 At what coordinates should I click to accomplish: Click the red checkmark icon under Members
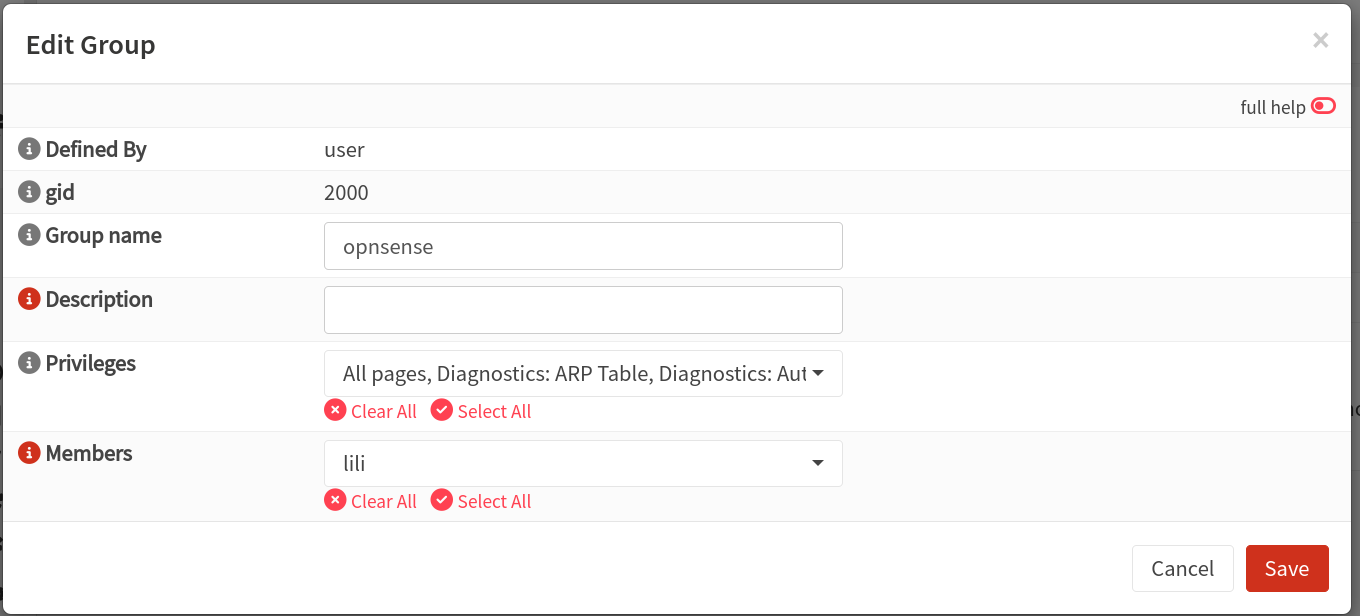[x=442, y=500]
